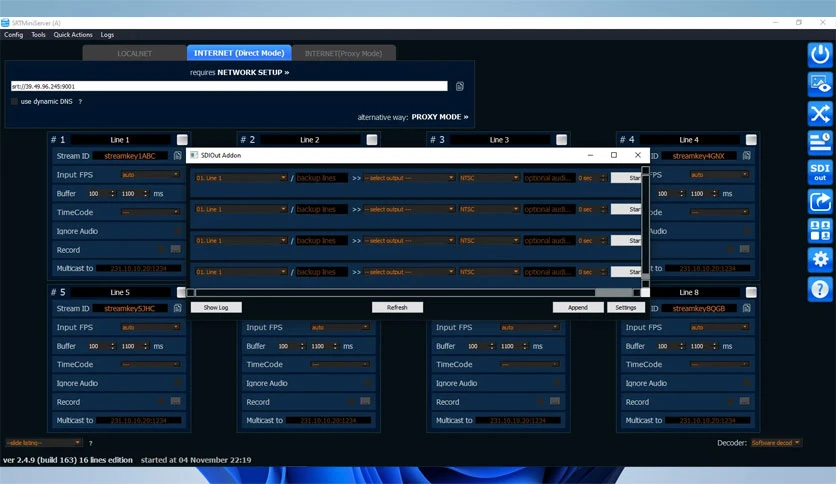
Task: Open the TimeCode dropdown for Line 5
Action: point(150,365)
